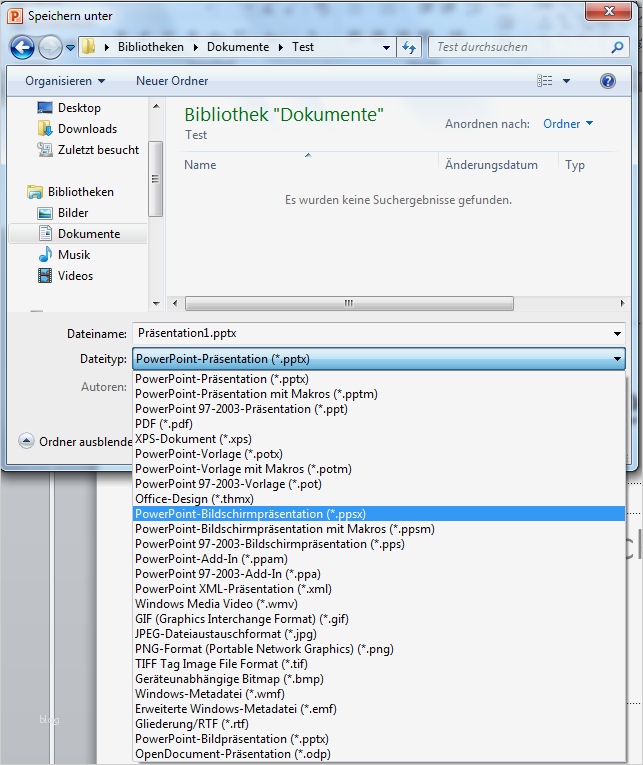Go back with the blue back arrow
643x765 pixels.
[22, 47]
